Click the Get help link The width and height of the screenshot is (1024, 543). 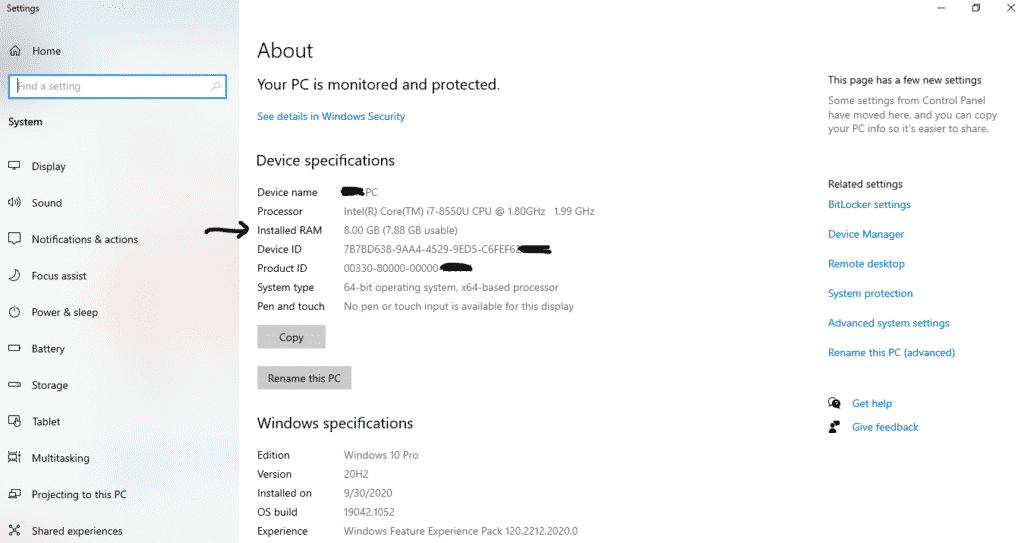(872, 403)
